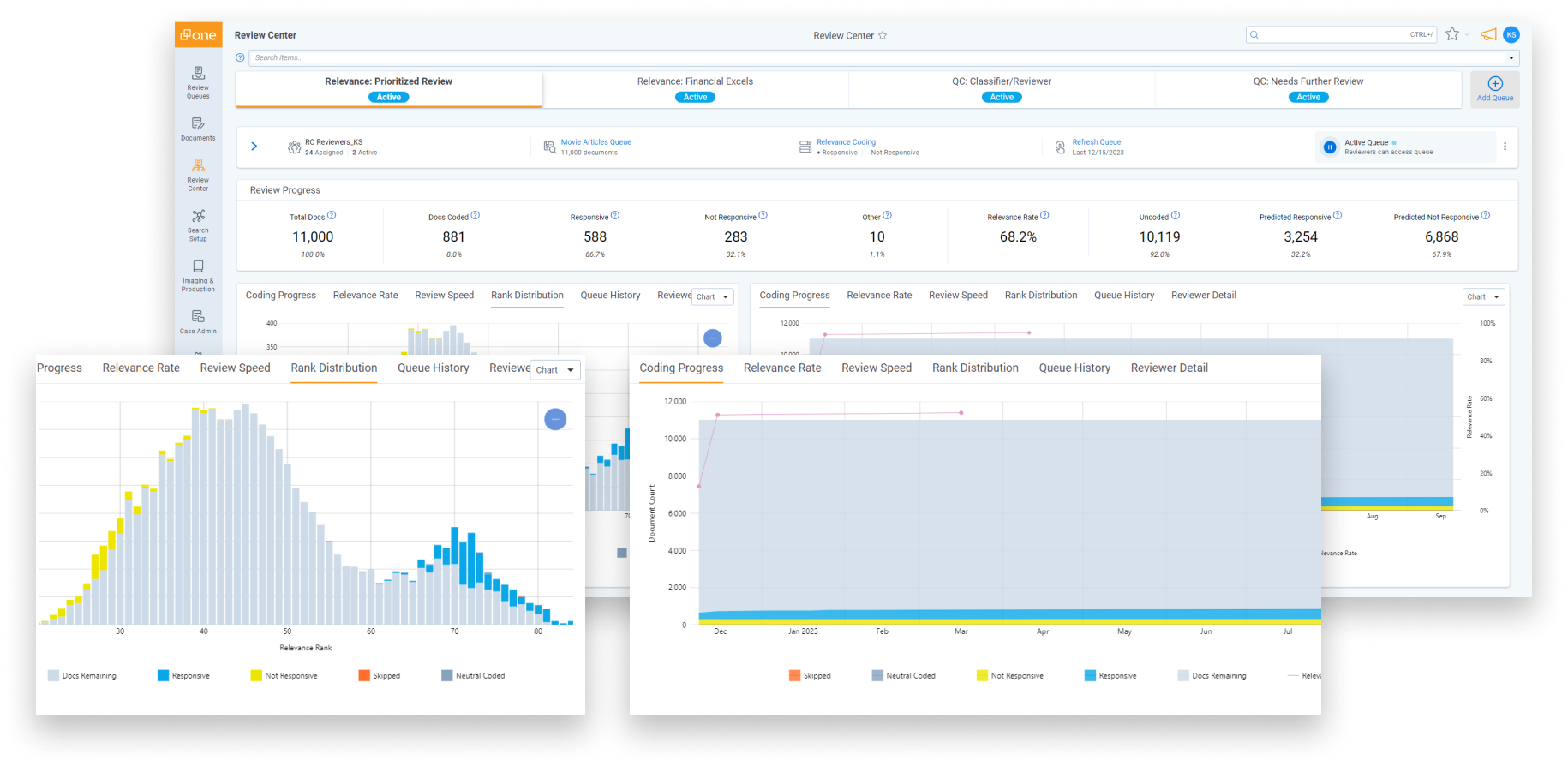
Task: Open Relevance Coding link
Action: (x=847, y=142)
